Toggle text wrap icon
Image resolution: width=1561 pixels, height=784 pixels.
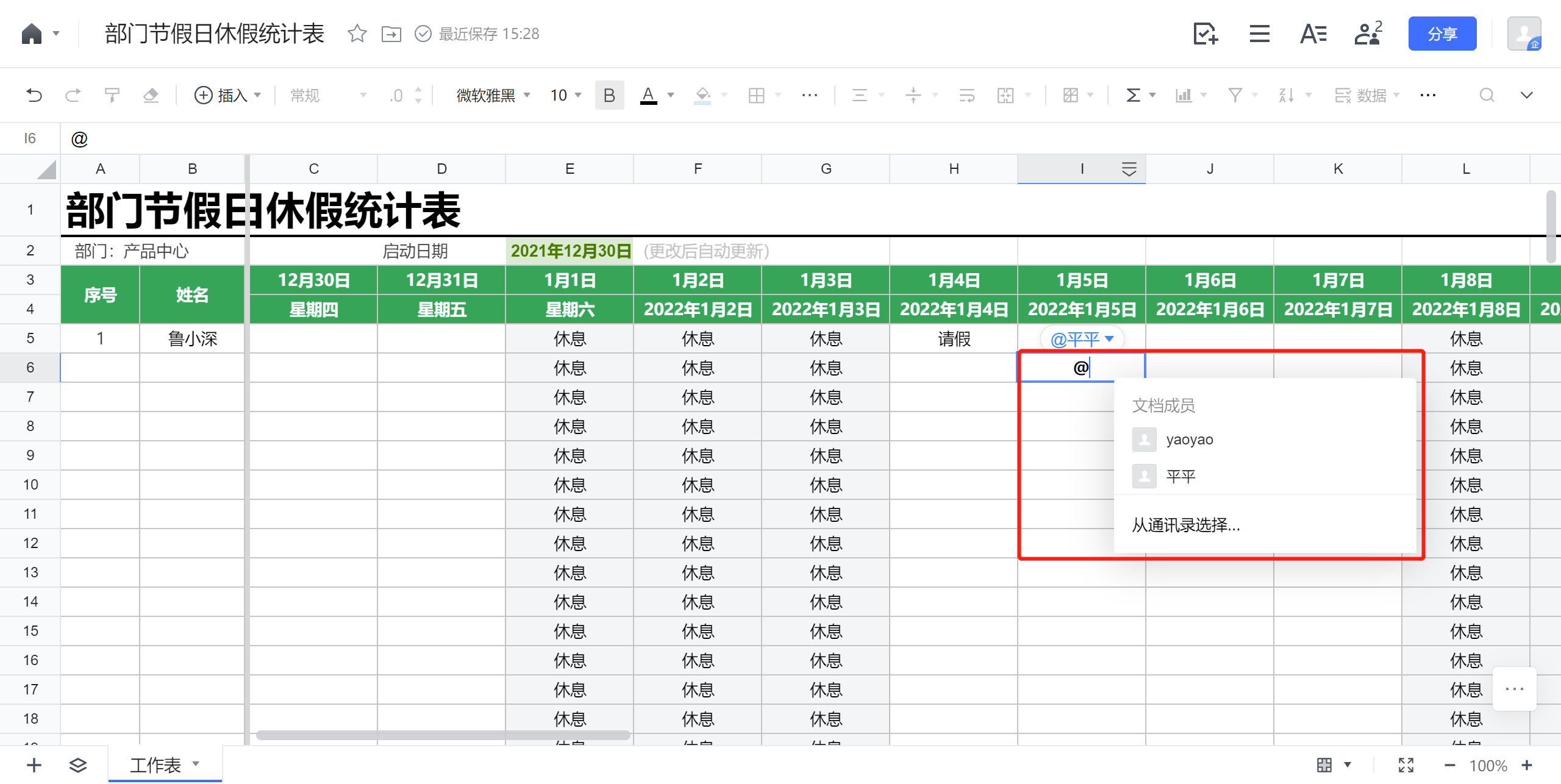pyautogui.click(x=966, y=95)
